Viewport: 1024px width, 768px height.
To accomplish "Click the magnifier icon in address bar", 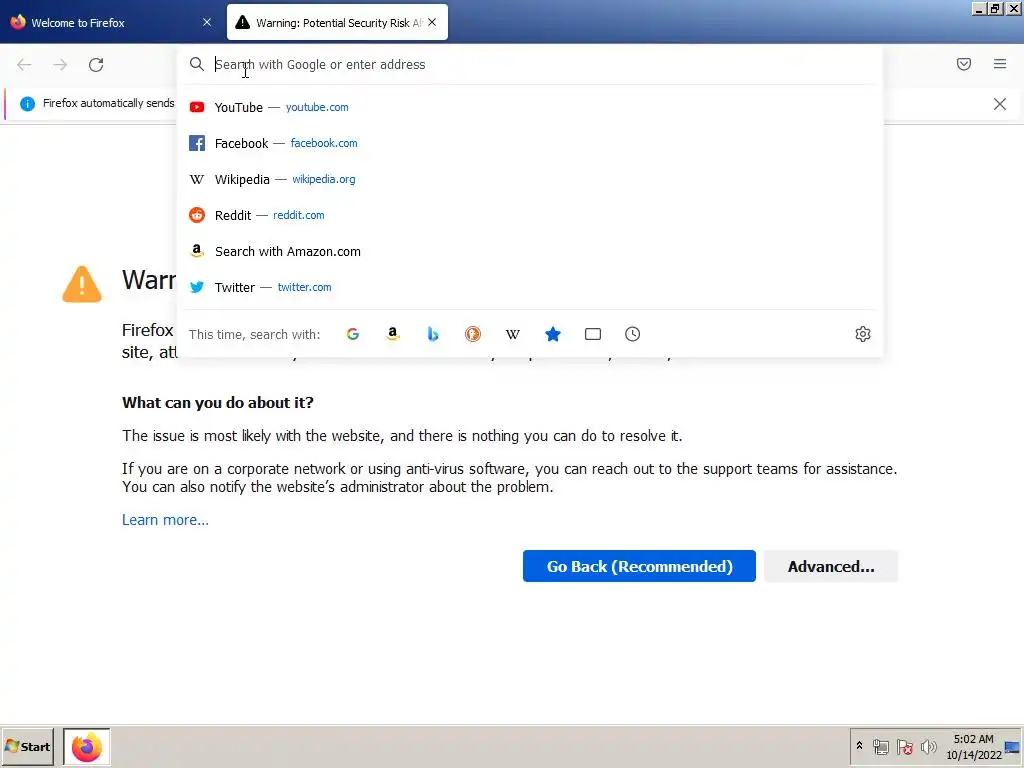I will point(197,64).
